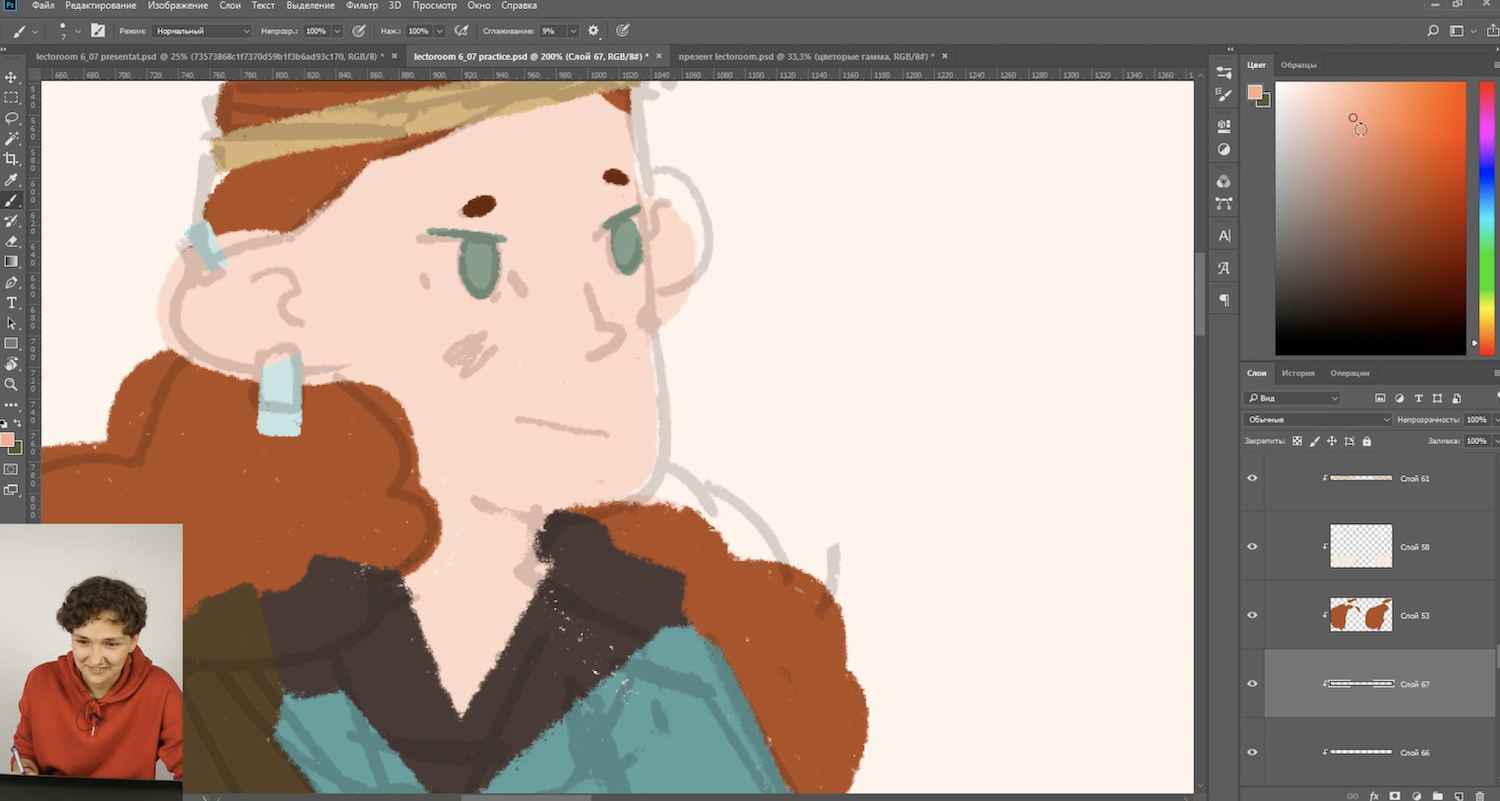Hide layer Слой 66
1500x801 pixels.
pyautogui.click(x=1252, y=752)
